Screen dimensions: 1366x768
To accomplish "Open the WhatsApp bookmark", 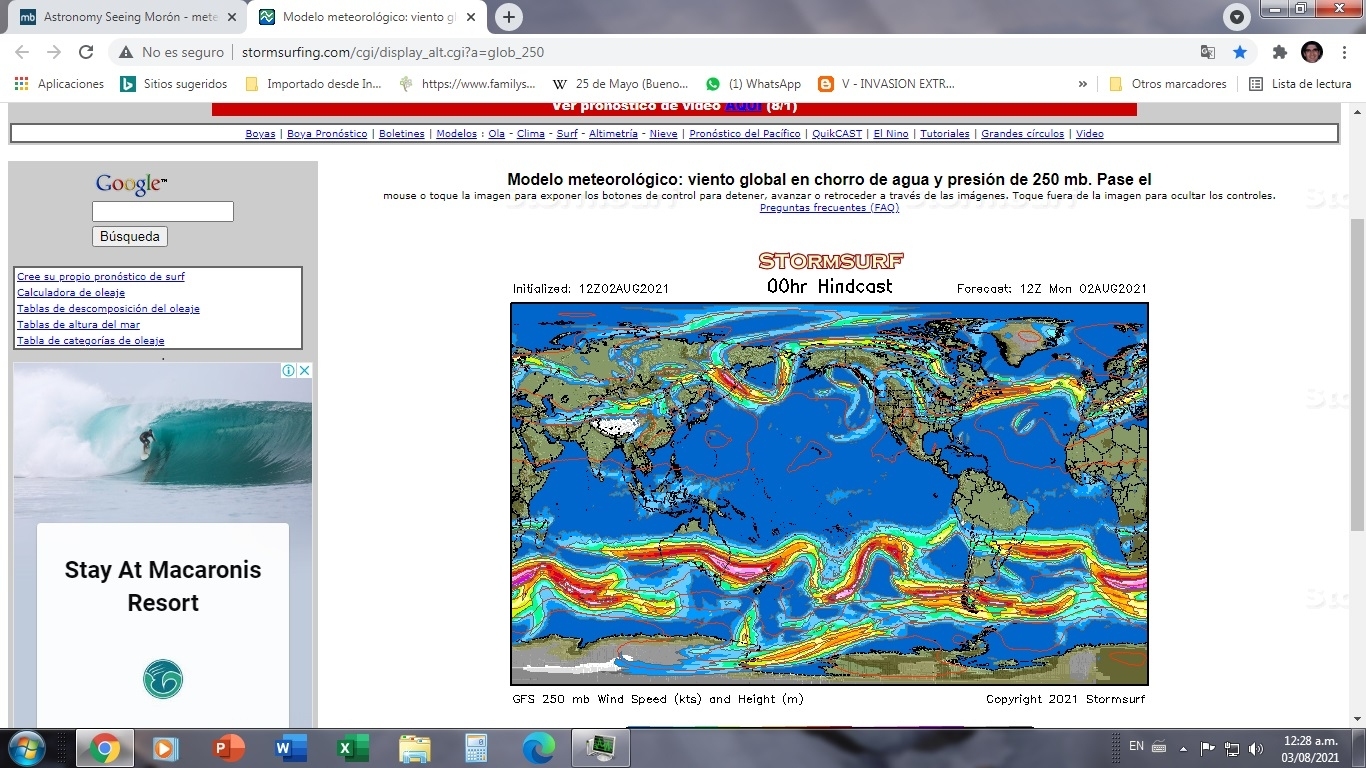I will coord(753,84).
